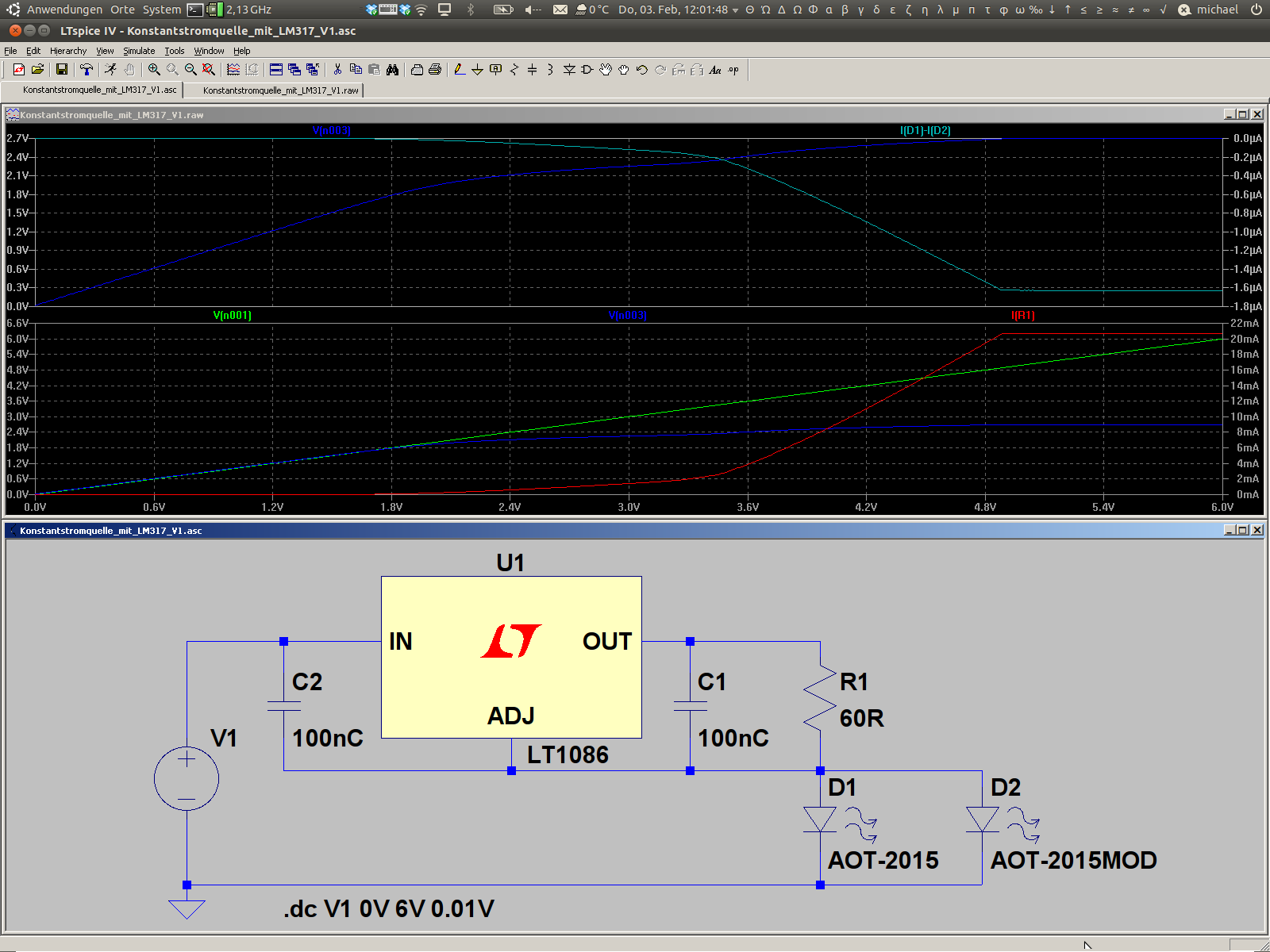Click the Zoom Out magnifier icon

[190, 70]
